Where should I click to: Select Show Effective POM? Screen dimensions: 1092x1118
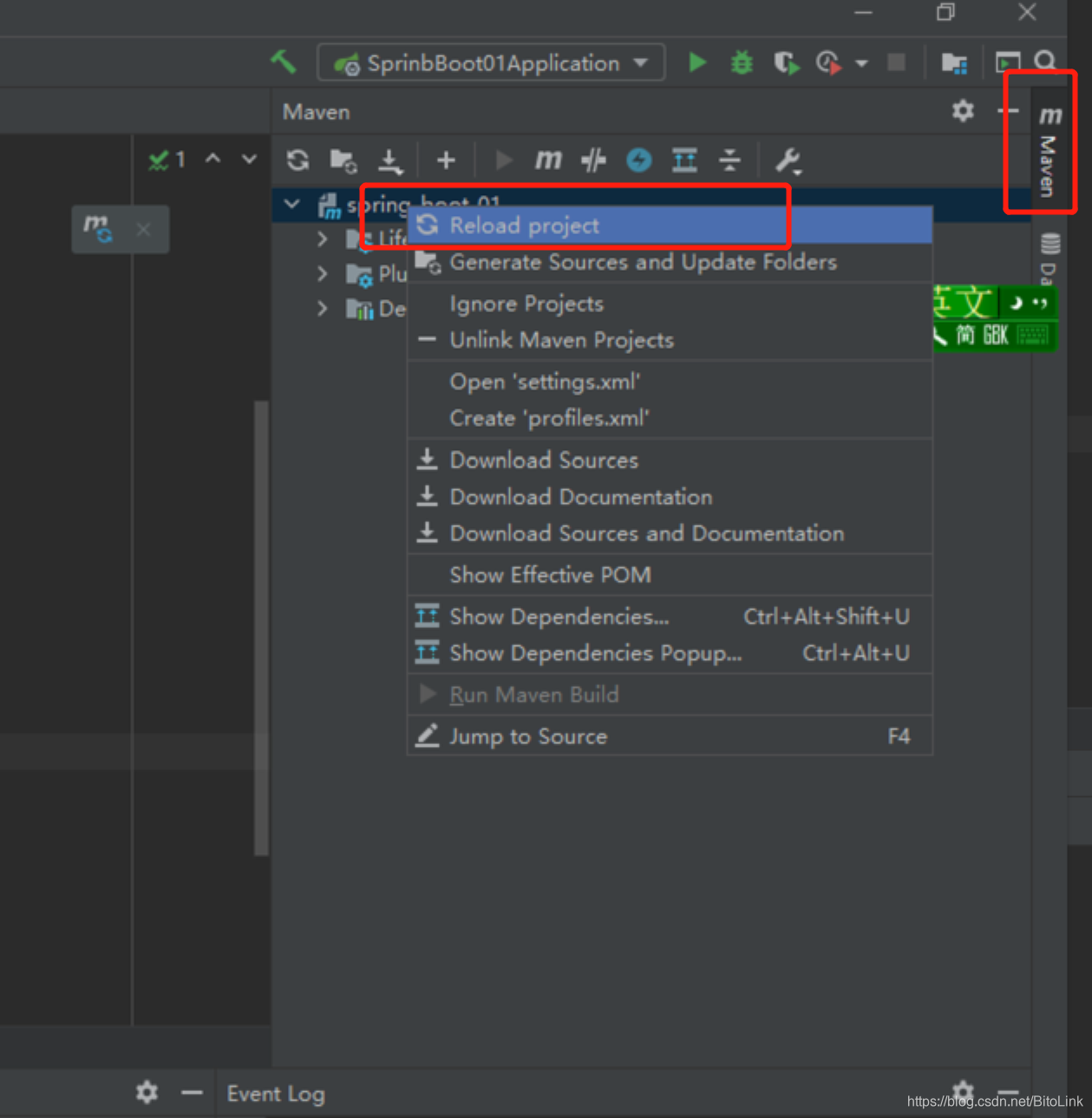670,575
